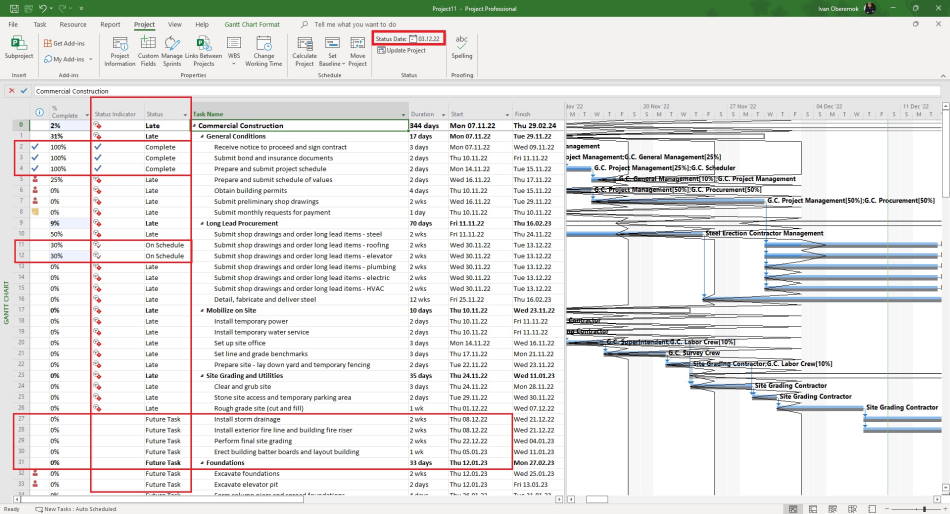Collapse Long Lead Procurement summary task
This screenshot has height=514, width=950.
click(202, 224)
